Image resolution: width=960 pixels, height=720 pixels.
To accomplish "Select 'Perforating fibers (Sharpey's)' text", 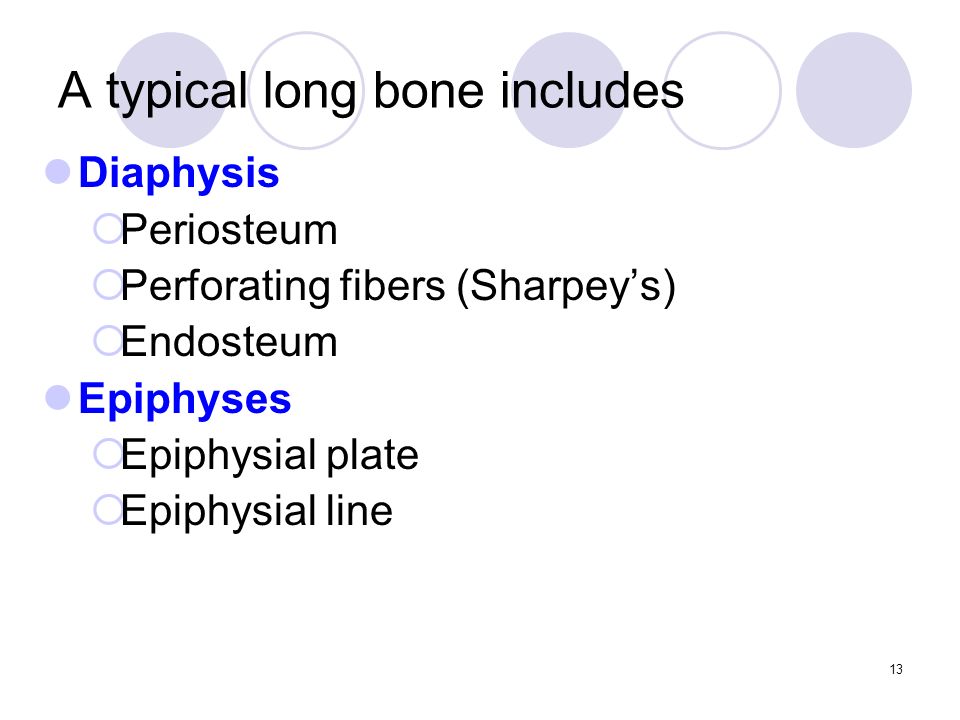I will (x=398, y=287).
